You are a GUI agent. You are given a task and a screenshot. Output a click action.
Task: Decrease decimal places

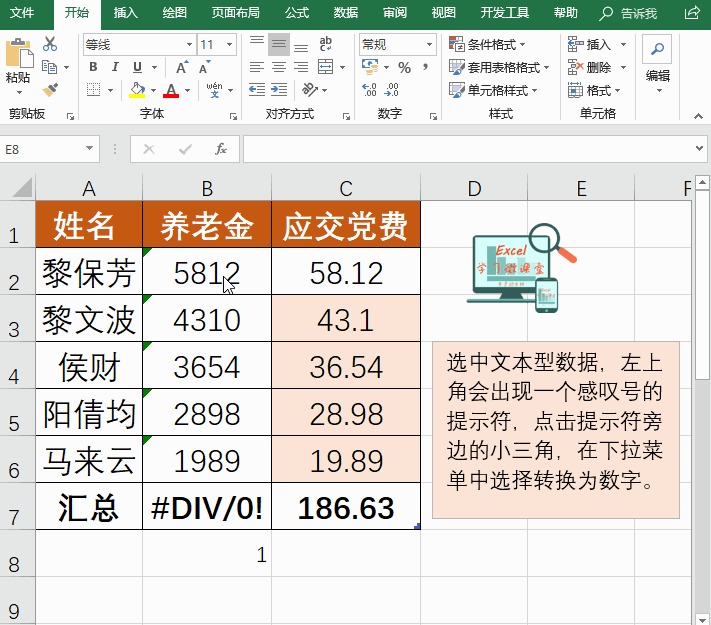pyautogui.click(x=391, y=90)
